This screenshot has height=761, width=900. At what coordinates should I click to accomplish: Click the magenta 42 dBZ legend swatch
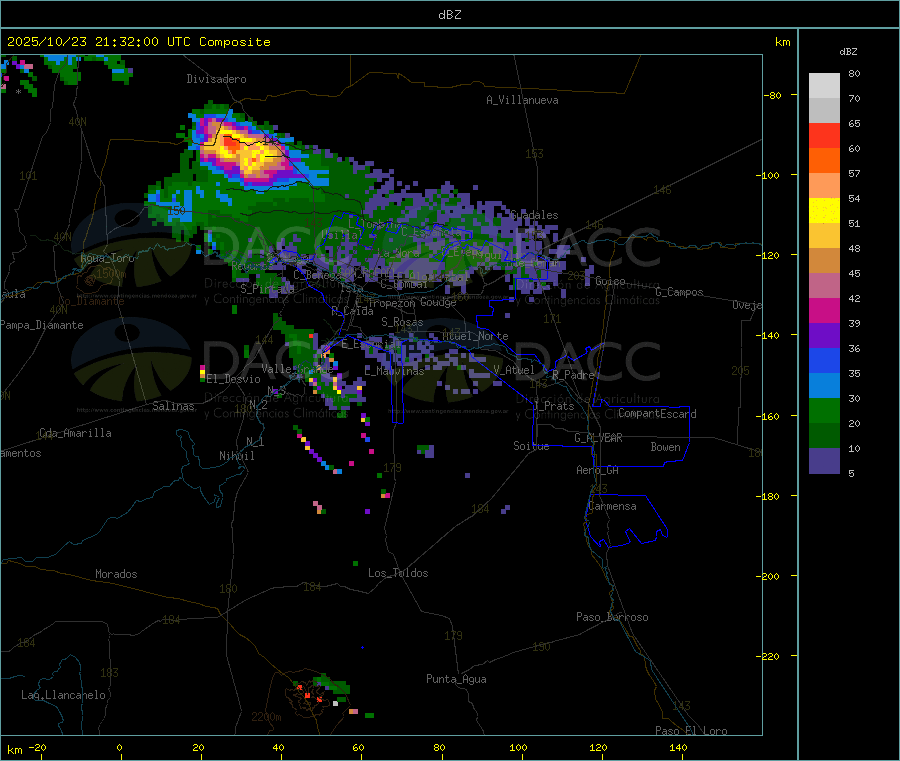pyautogui.click(x=824, y=310)
